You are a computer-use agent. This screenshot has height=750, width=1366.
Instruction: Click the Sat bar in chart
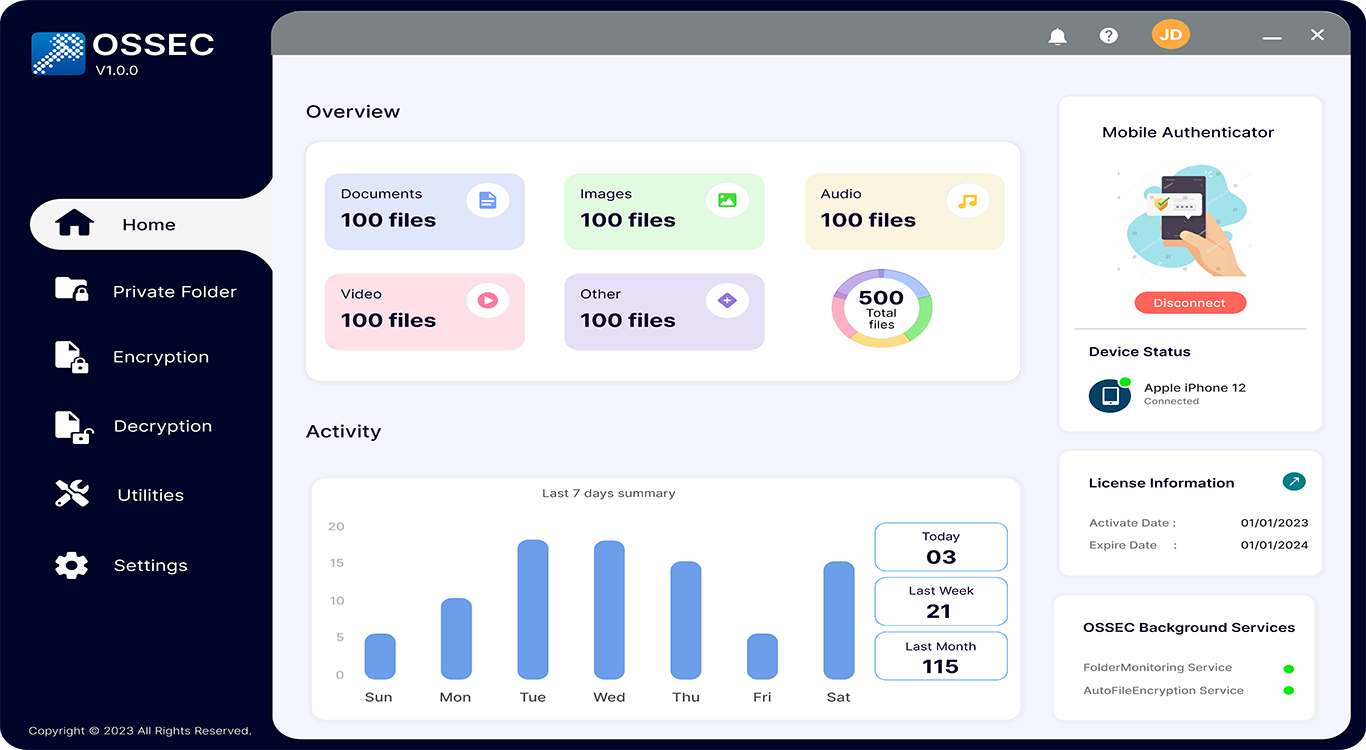tap(839, 620)
